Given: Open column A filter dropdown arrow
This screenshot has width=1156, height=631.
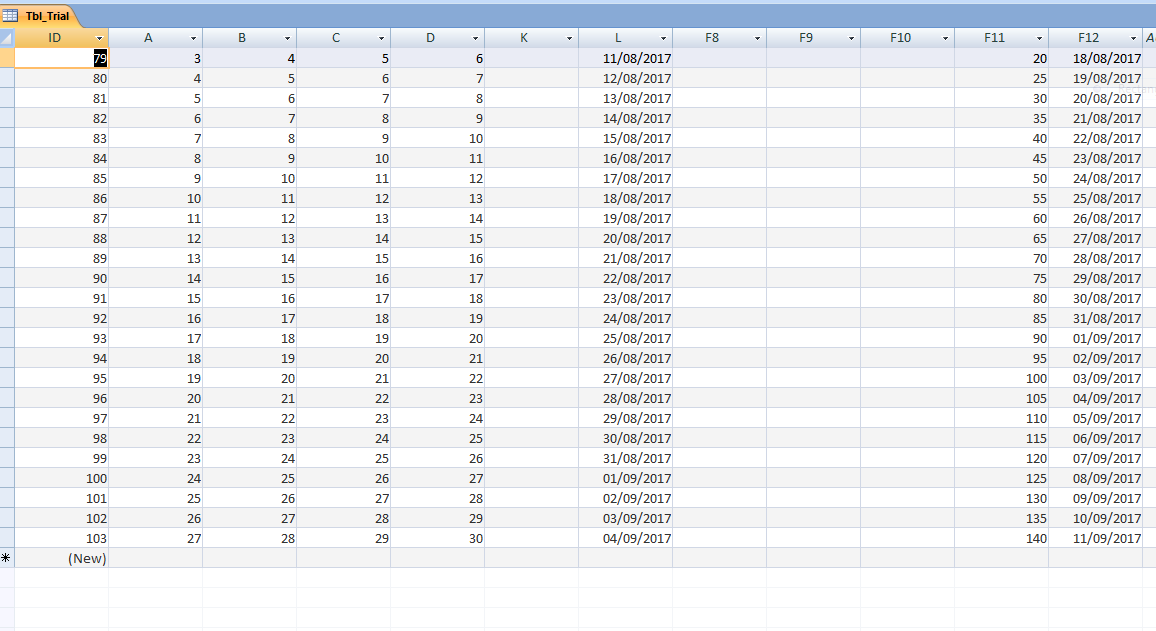Looking at the screenshot, I should [x=193, y=38].
